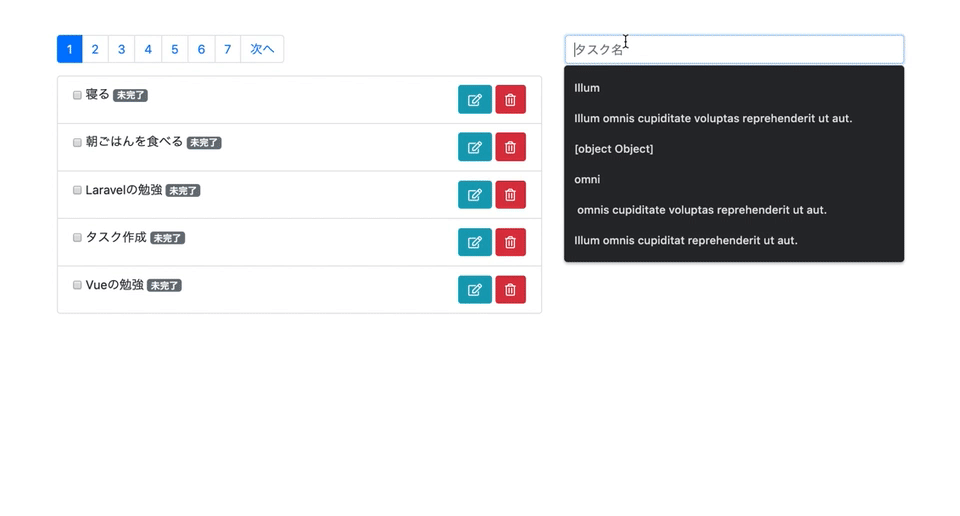Edit the 朝ごはんを食べる task
This screenshot has width=960, height=516.
pos(474,147)
